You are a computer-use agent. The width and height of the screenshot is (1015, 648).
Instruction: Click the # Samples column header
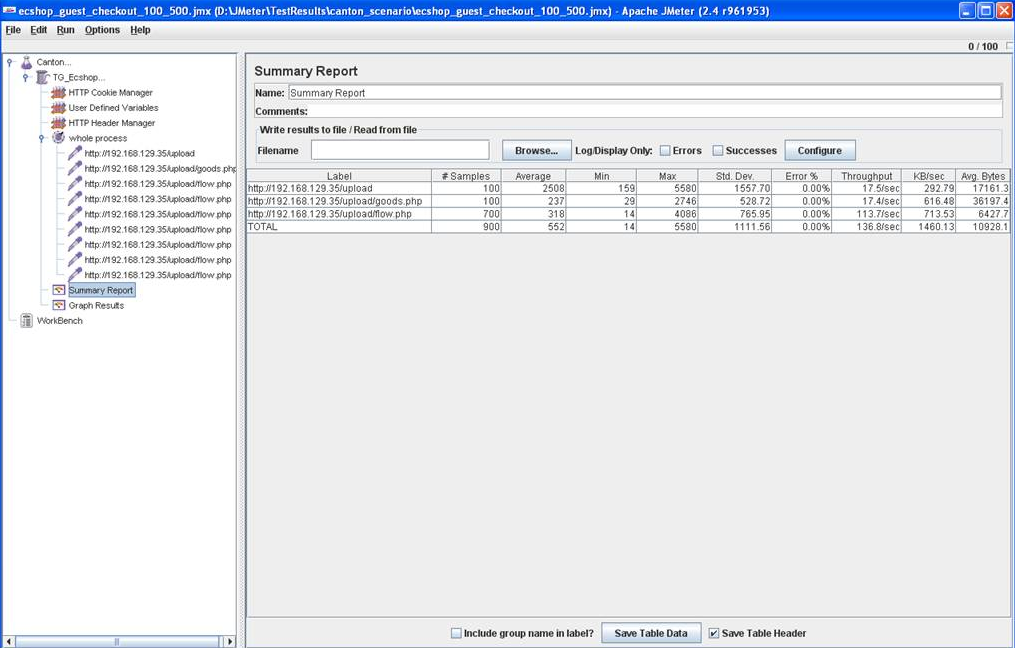466,176
